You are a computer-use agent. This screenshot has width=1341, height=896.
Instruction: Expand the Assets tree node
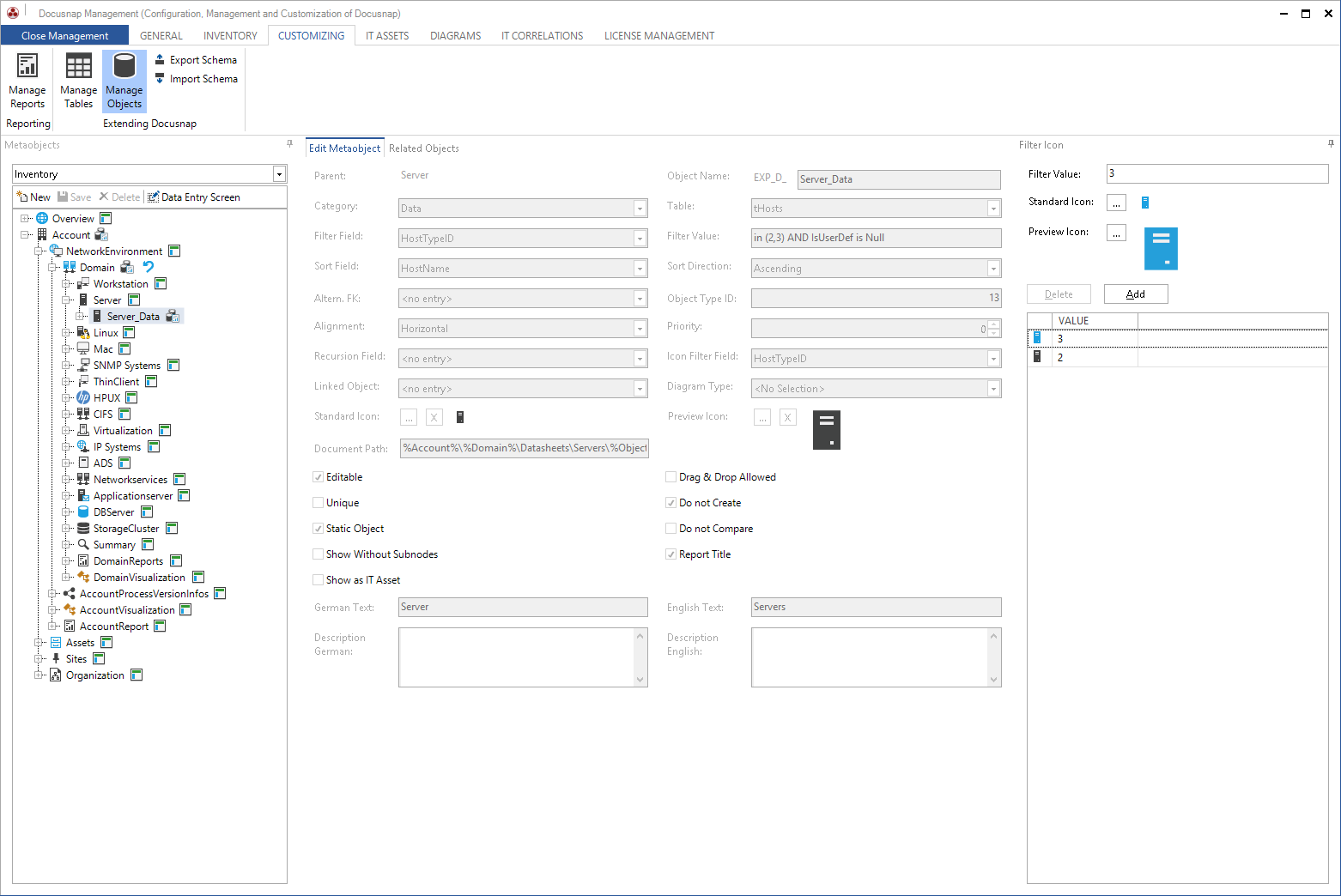pyautogui.click(x=39, y=643)
